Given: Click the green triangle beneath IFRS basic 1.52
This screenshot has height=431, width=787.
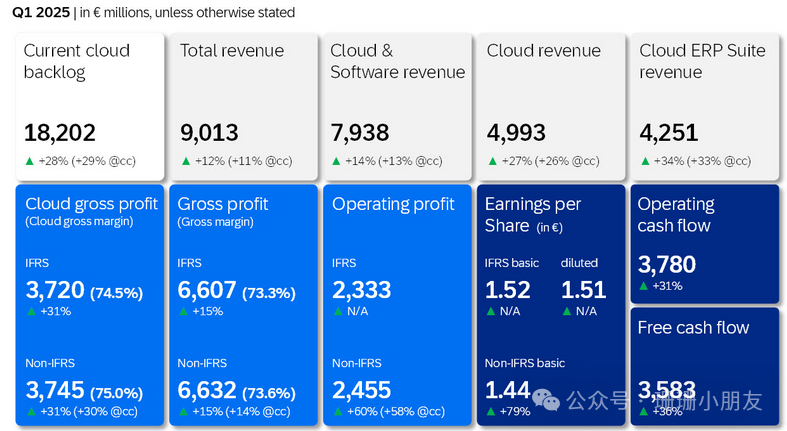Looking at the screenshot, I should (x=490, y=311).
